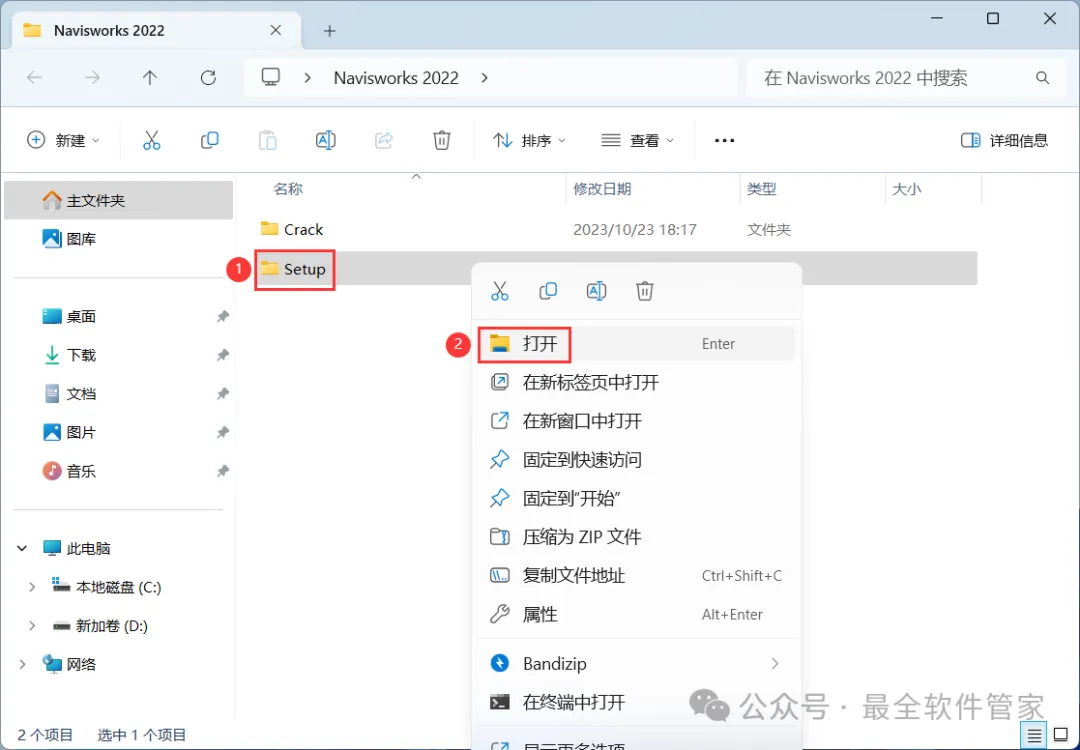Open a new tab with the plus button
This screenshot has height=750, width=1080.
330,31
